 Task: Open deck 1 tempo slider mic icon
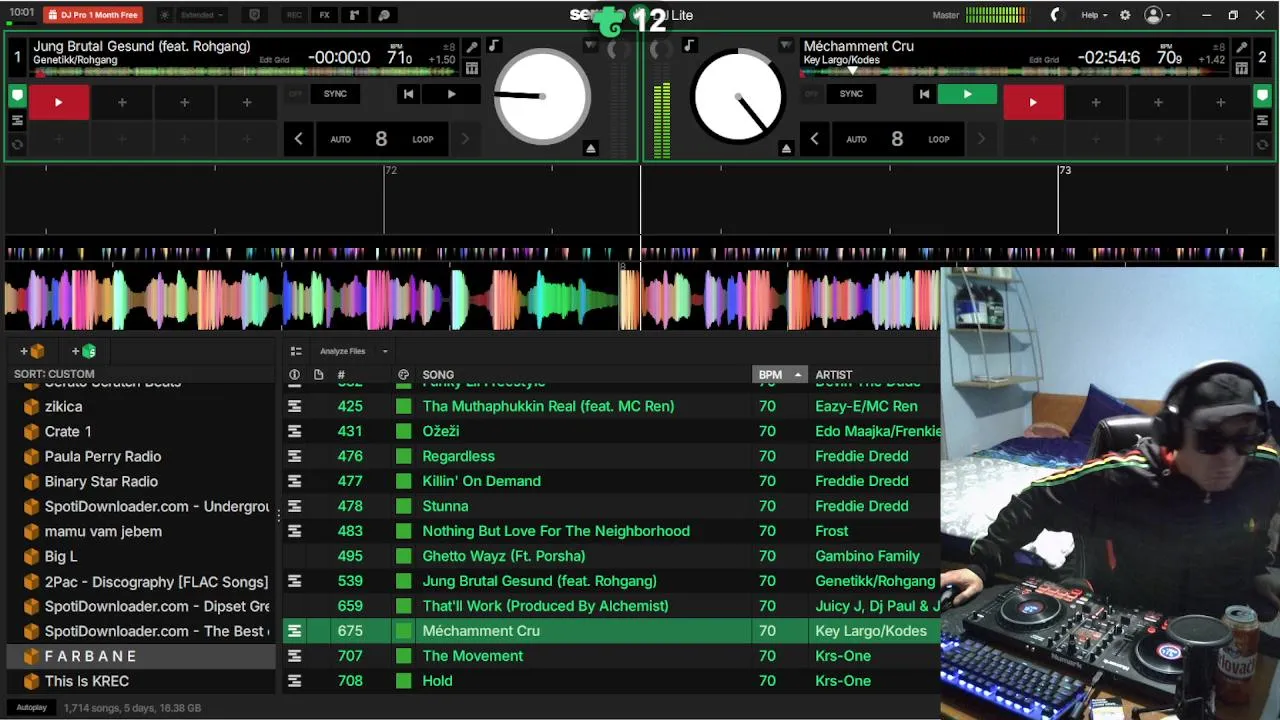[x=472, y=47]
